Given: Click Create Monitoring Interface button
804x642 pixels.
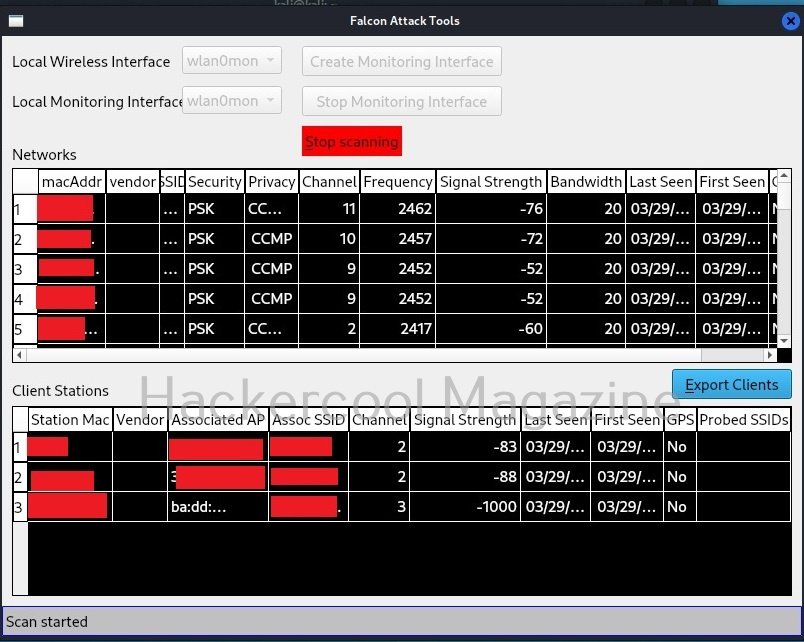Looking at the screenshot, I should 401,62.
